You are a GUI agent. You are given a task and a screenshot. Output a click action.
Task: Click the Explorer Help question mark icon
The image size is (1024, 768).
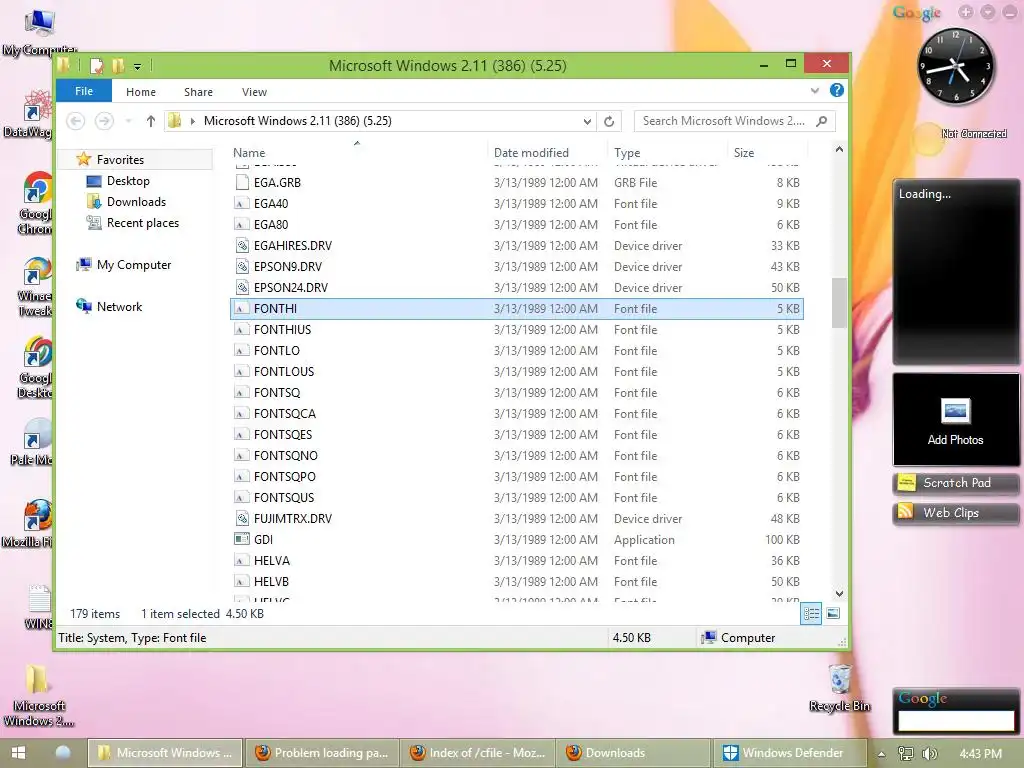pos(837,91)
